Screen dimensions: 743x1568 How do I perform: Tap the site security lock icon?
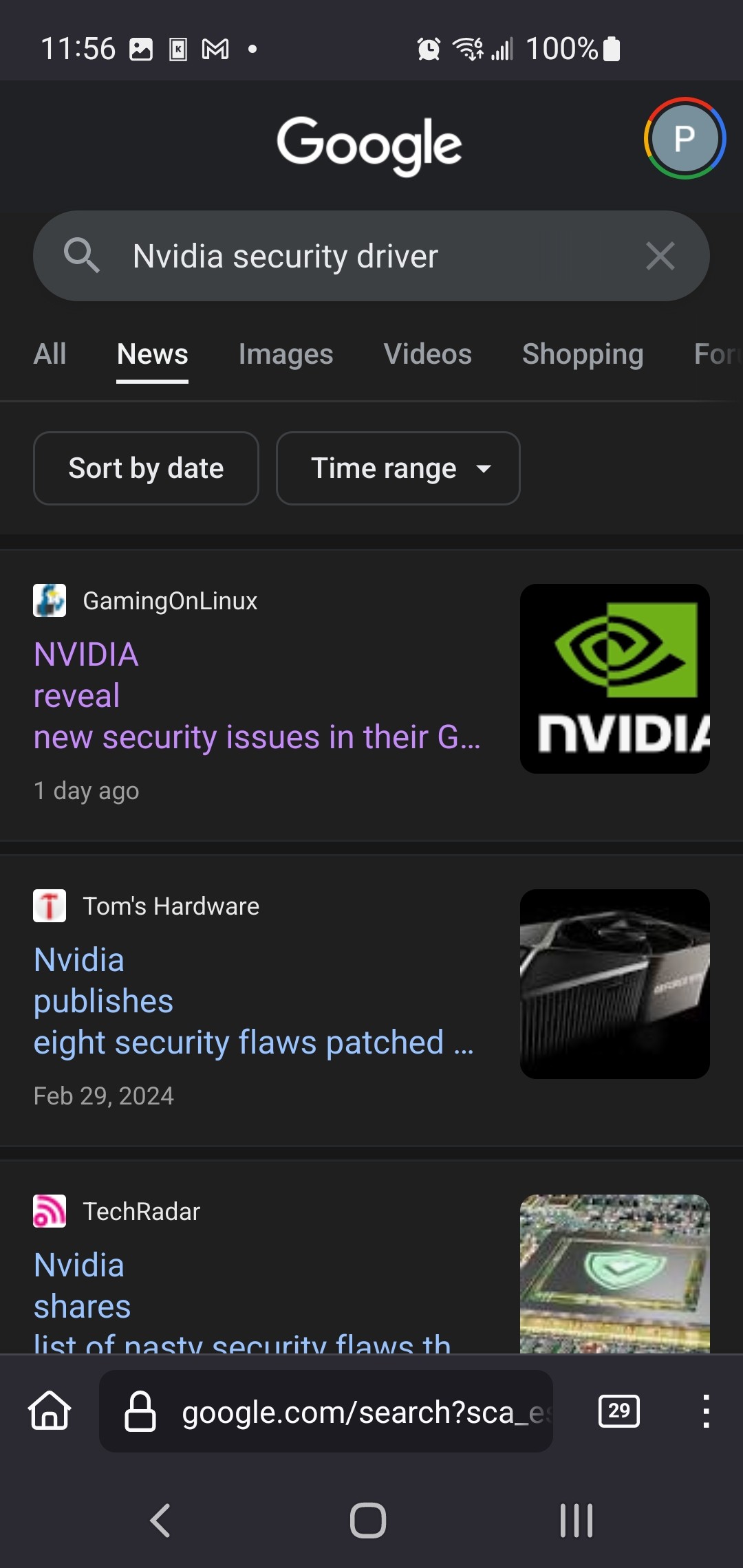140,1411
